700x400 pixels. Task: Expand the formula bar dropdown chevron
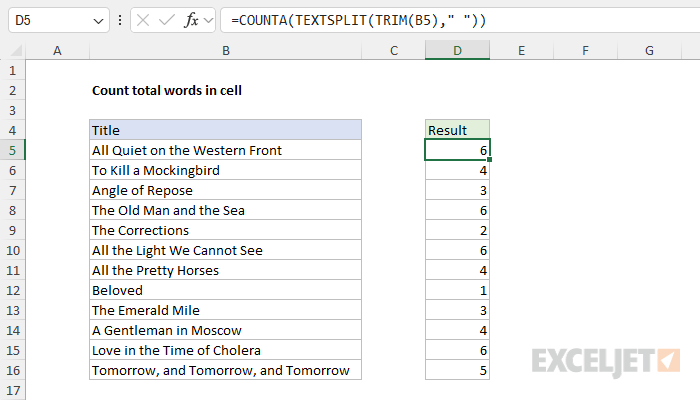208,21
